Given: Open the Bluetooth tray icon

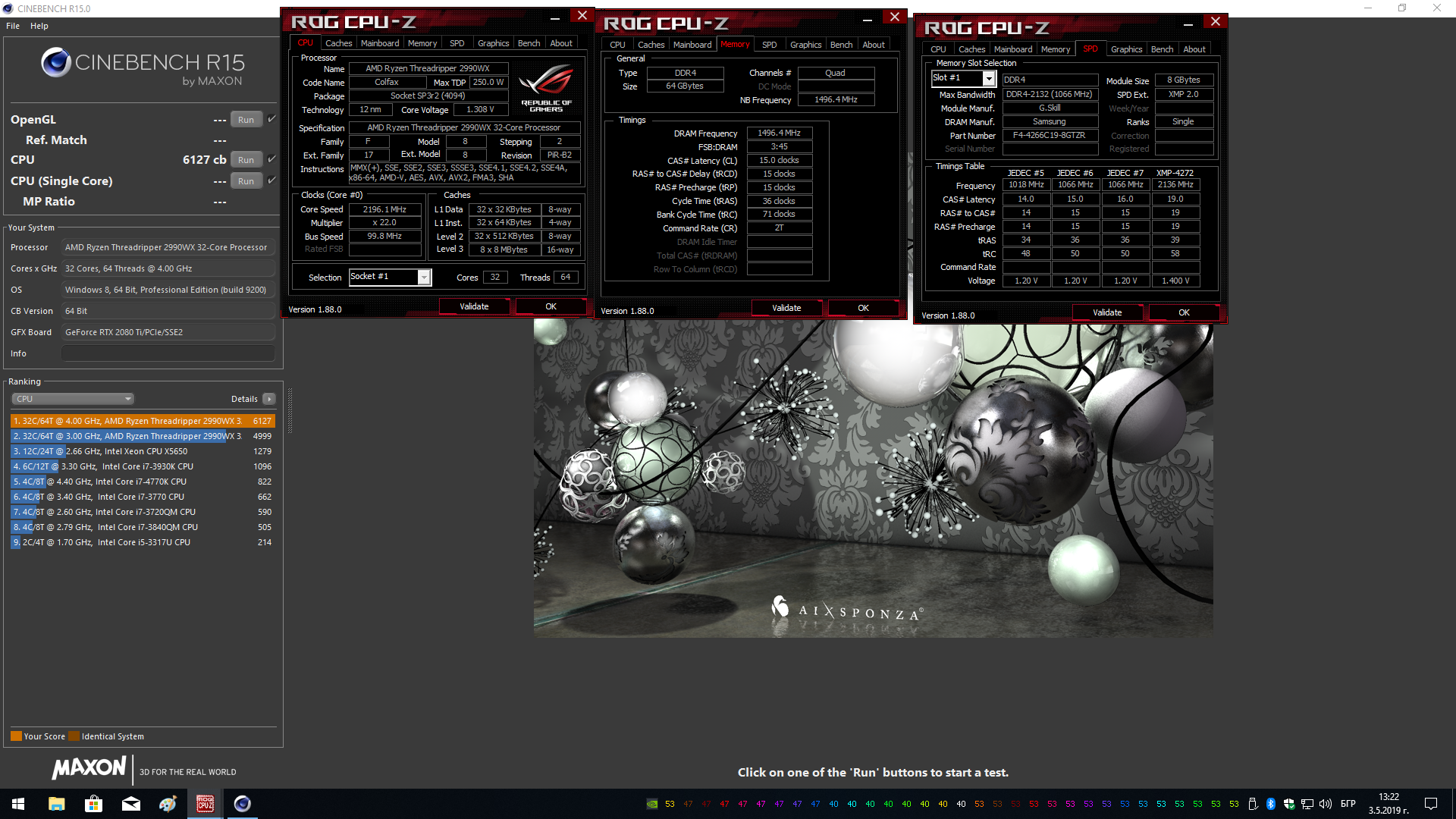Looking at the screenshot, I should coord(1271,804).
